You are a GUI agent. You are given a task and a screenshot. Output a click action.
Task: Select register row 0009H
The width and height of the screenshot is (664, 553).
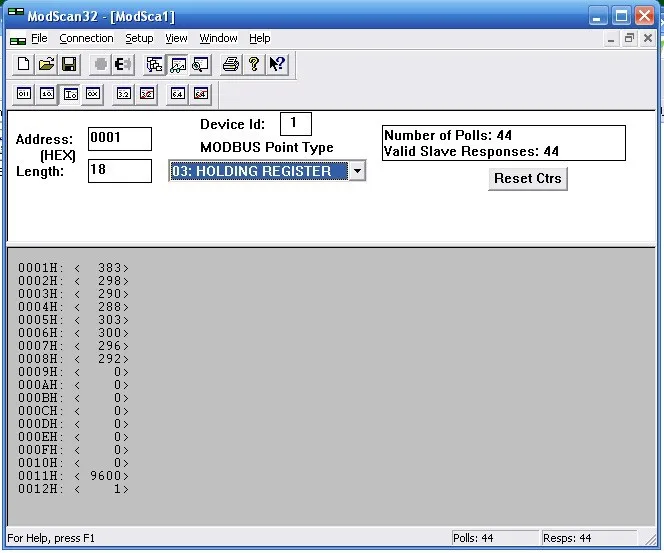(73, 372)
